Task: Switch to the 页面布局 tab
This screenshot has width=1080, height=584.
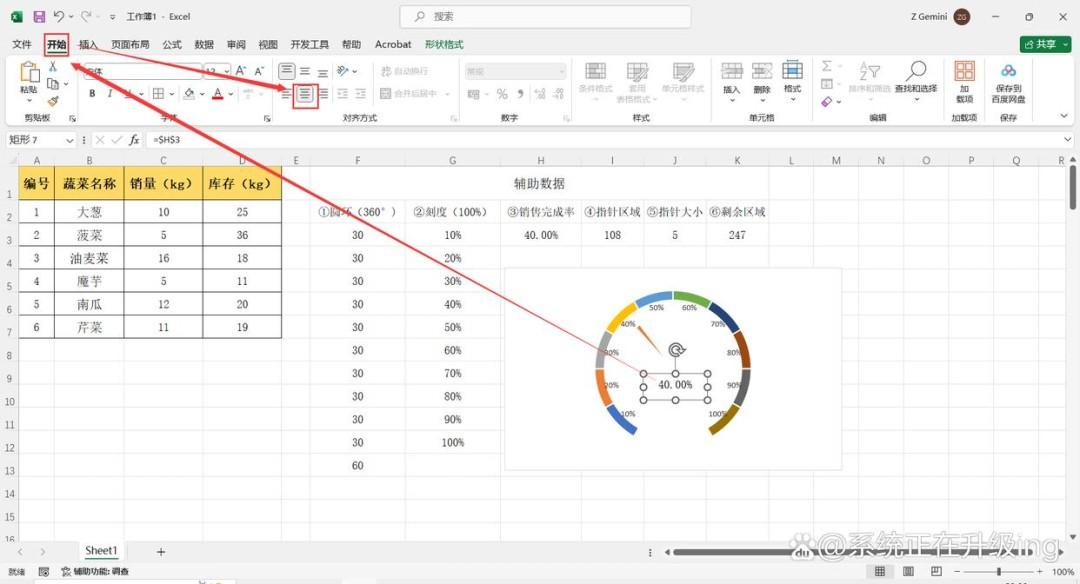Action: pyautogui.click(x=130, y=44)
